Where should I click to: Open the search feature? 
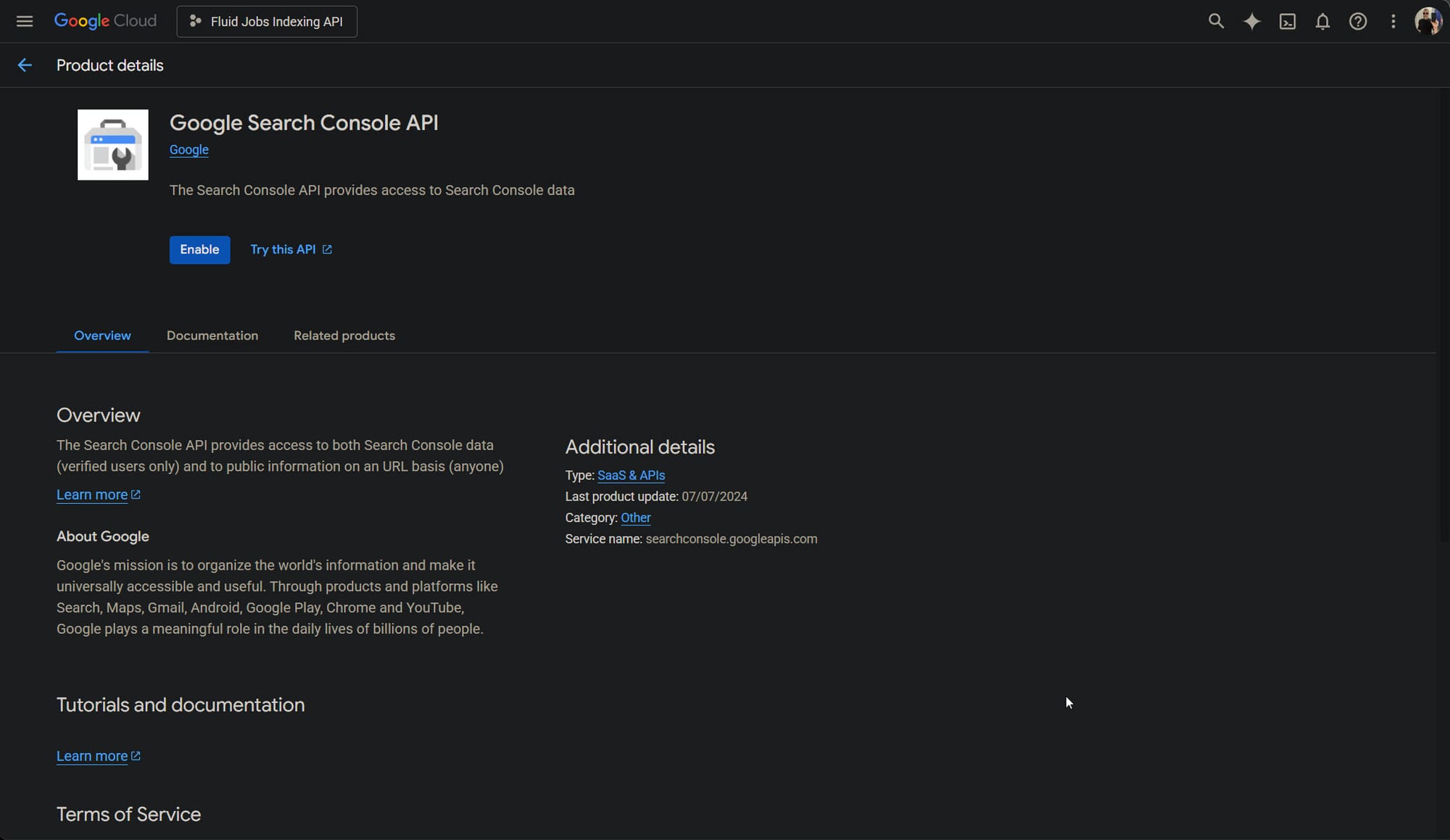1217,22
